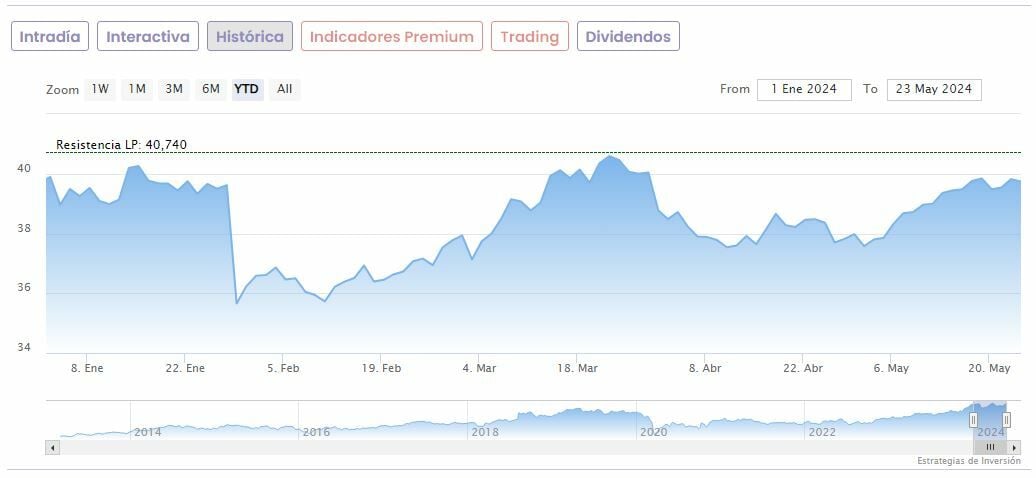Show All historical data range
The image size is (1036, 478).
(x=284, y=89)
